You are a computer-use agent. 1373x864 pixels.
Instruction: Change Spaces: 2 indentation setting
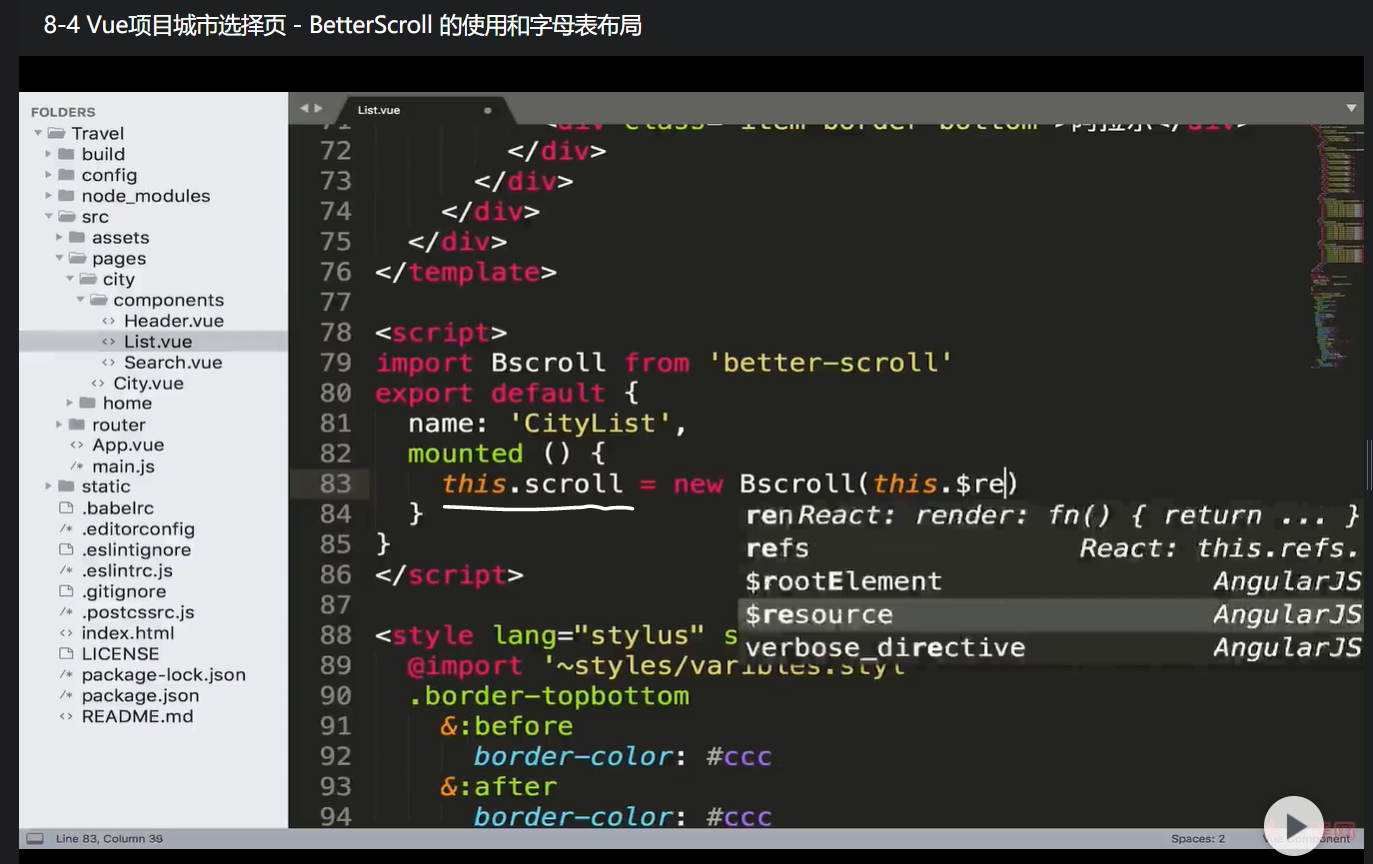point(1198,839)
